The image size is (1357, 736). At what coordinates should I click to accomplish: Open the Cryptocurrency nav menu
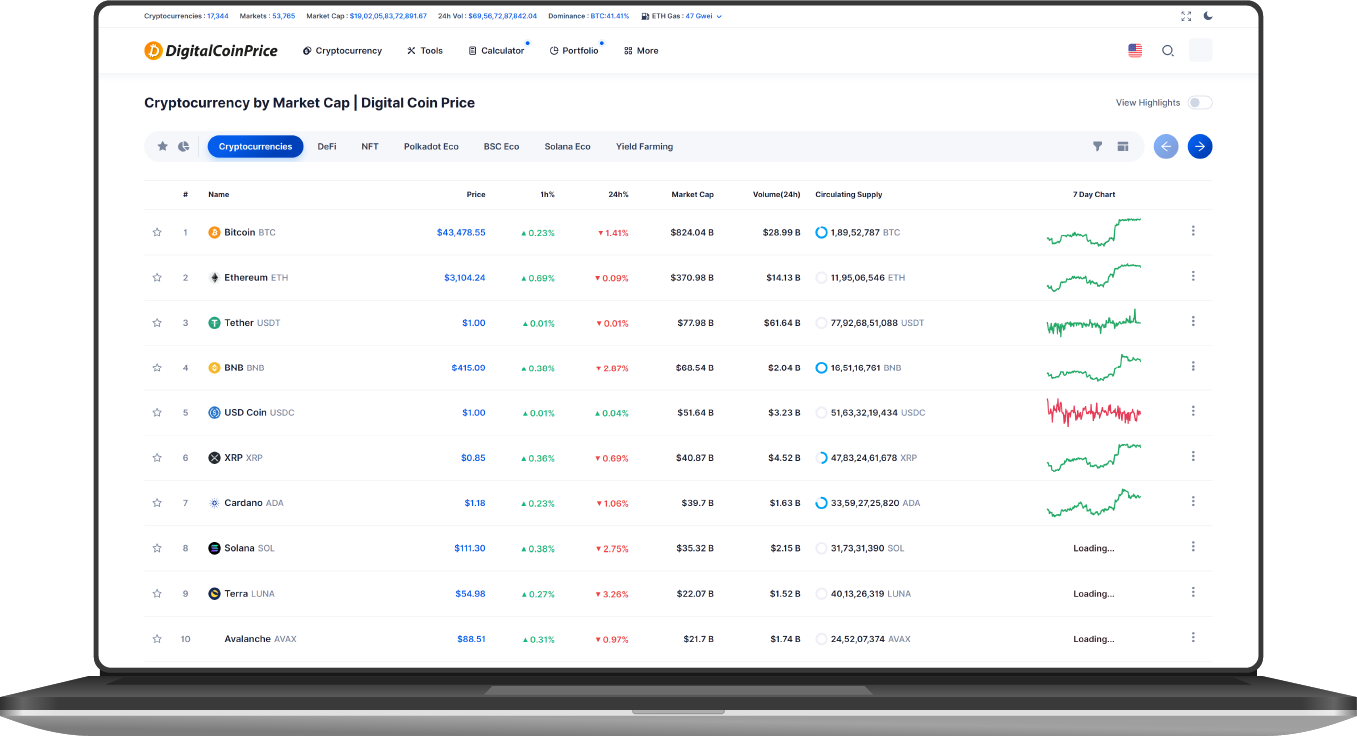tap(342, 51)
